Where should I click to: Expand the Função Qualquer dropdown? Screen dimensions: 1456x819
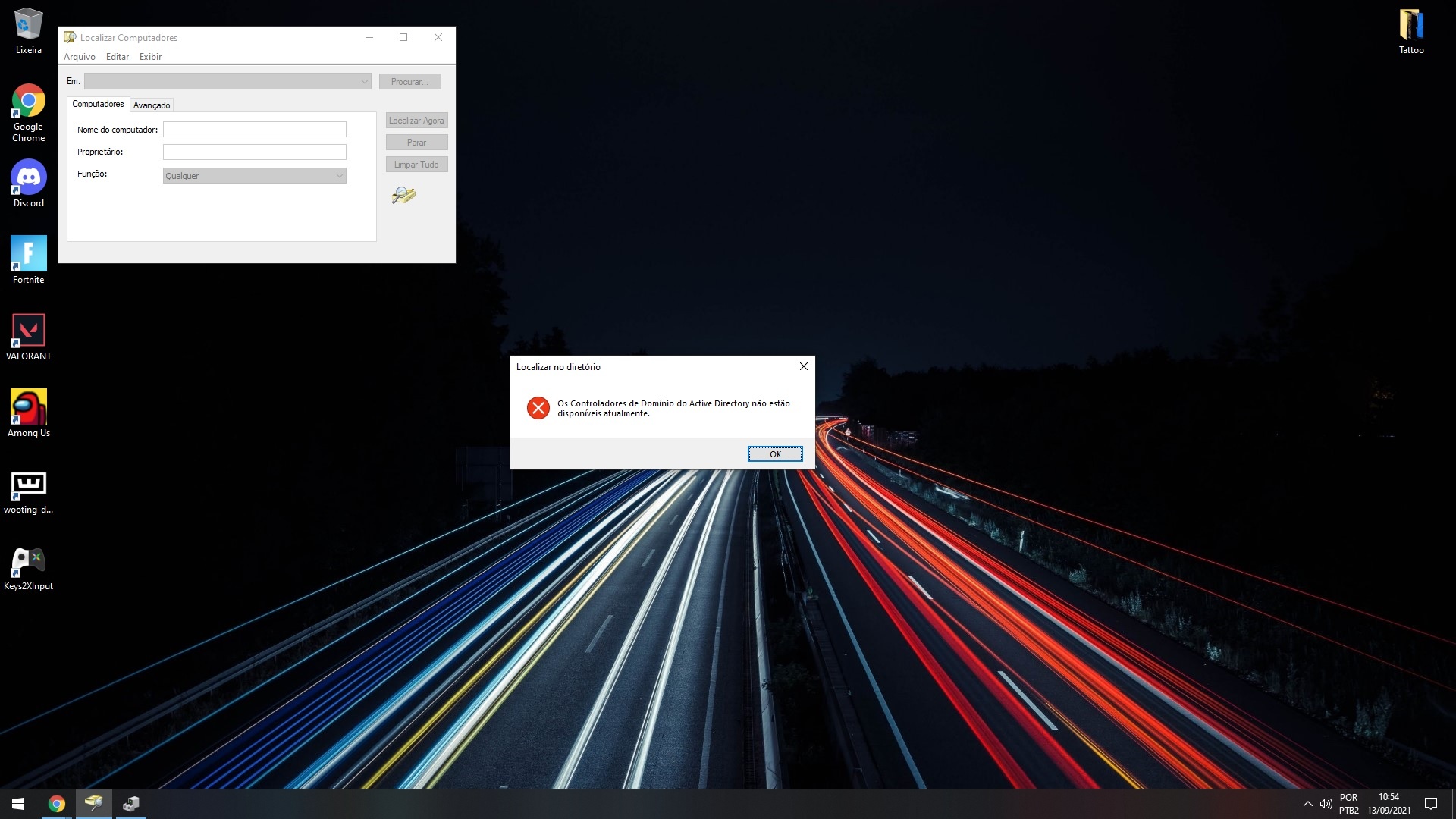click(x=339, y=176)
